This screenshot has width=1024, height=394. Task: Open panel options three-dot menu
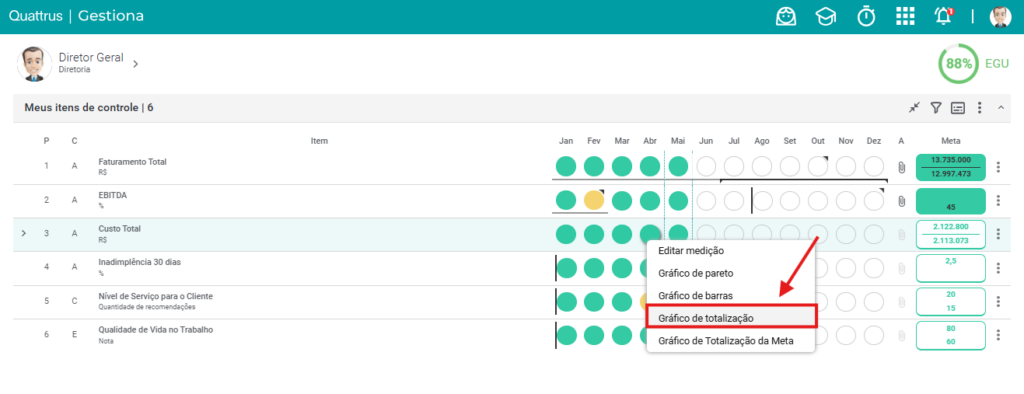(979, 108)
